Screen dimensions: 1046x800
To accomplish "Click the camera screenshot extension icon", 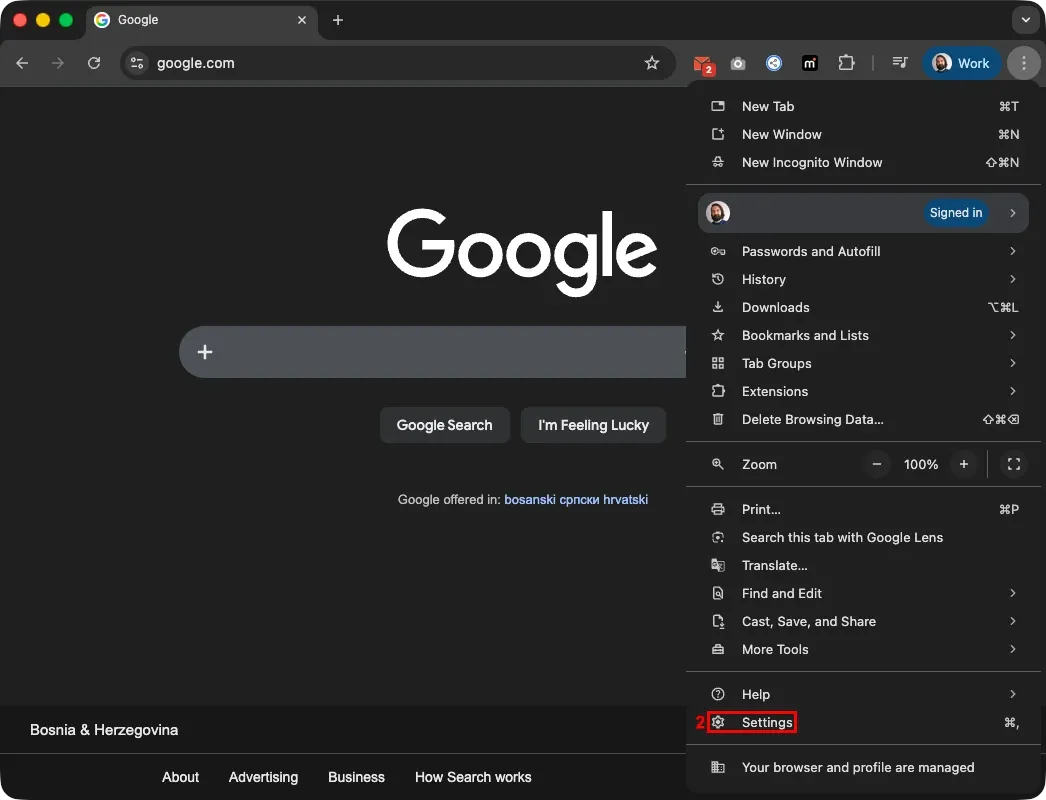I will 738,63.
